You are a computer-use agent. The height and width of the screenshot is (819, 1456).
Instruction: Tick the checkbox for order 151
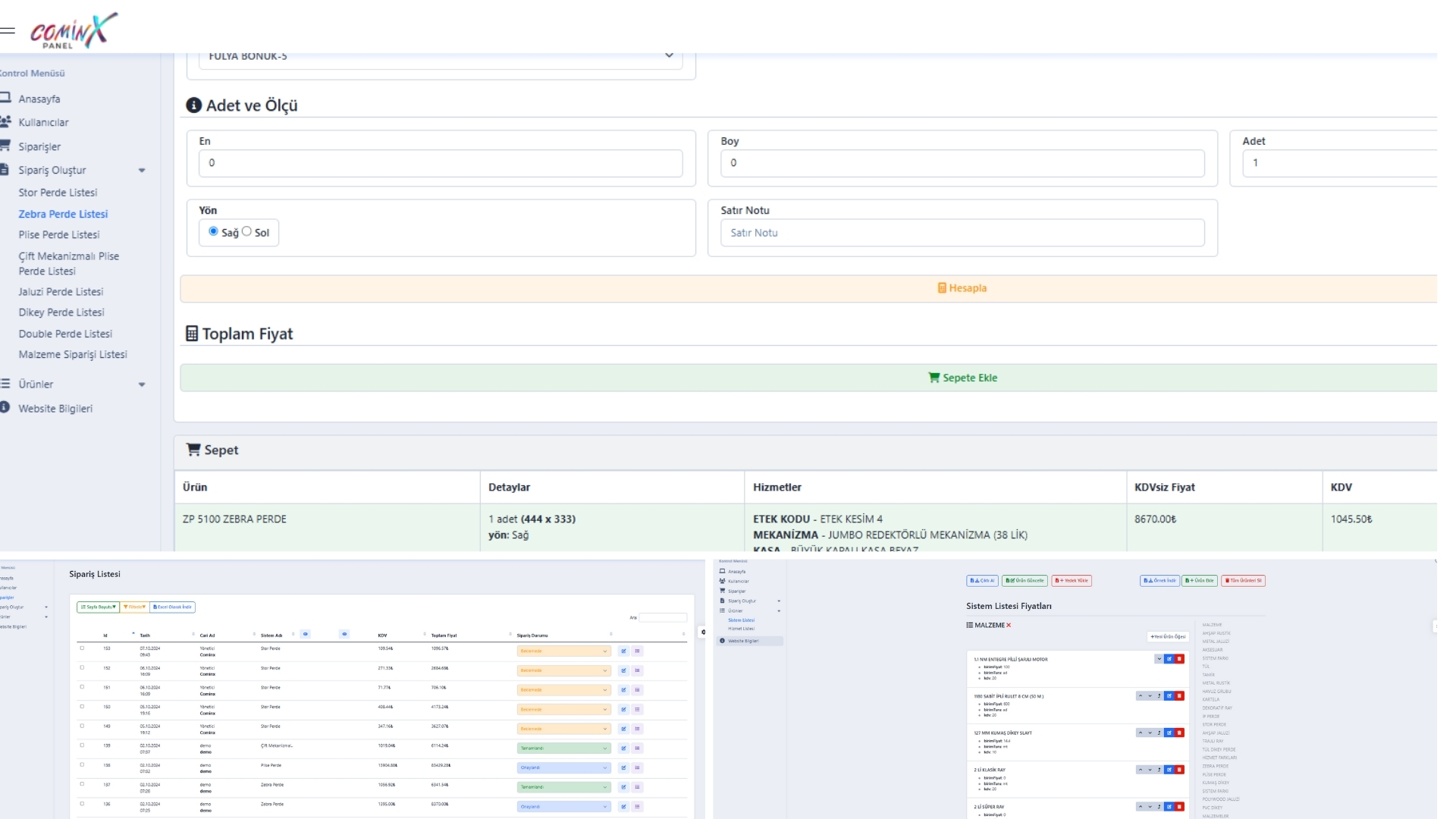[82, 687]
